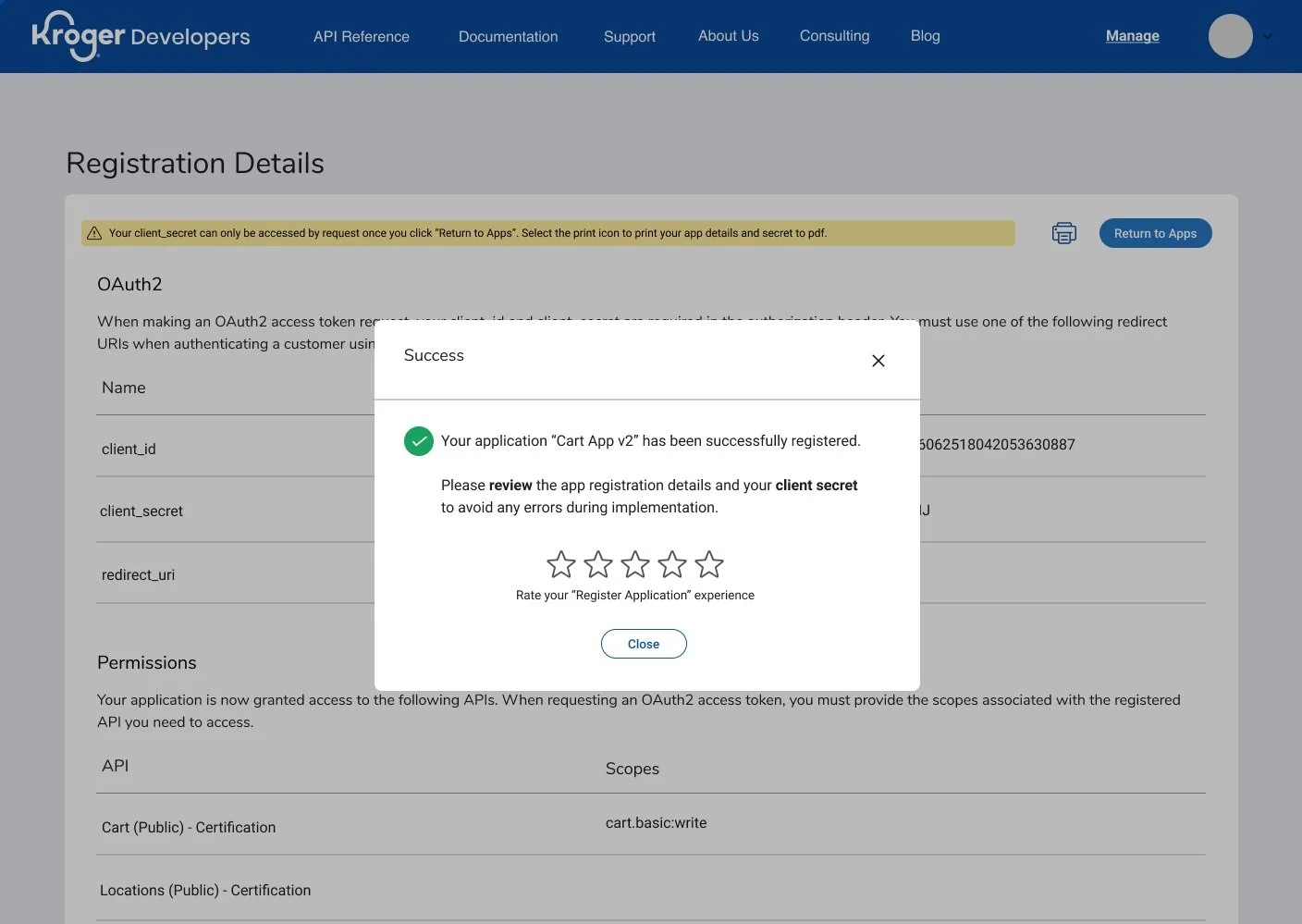Click the "Permissions" section heading
This screenshot has height=924, width=1302.
click(x=147, y=662)
